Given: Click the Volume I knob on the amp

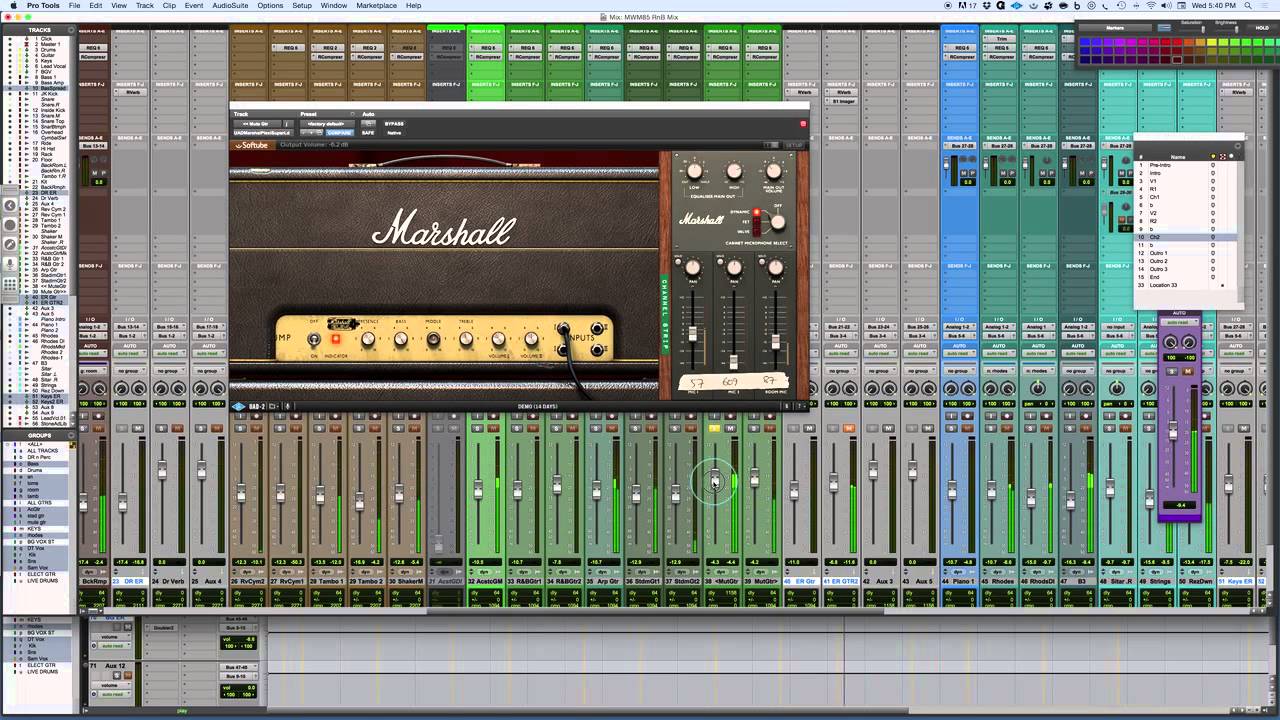Looking at the screenshot, I should click(x=499, y=340).
